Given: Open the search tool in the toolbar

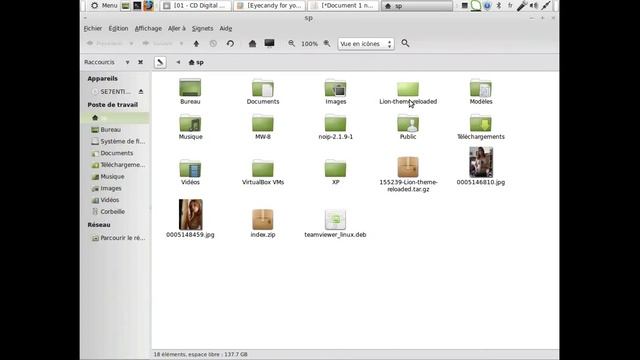Looking at the screenshot, I should coord(405,43).
